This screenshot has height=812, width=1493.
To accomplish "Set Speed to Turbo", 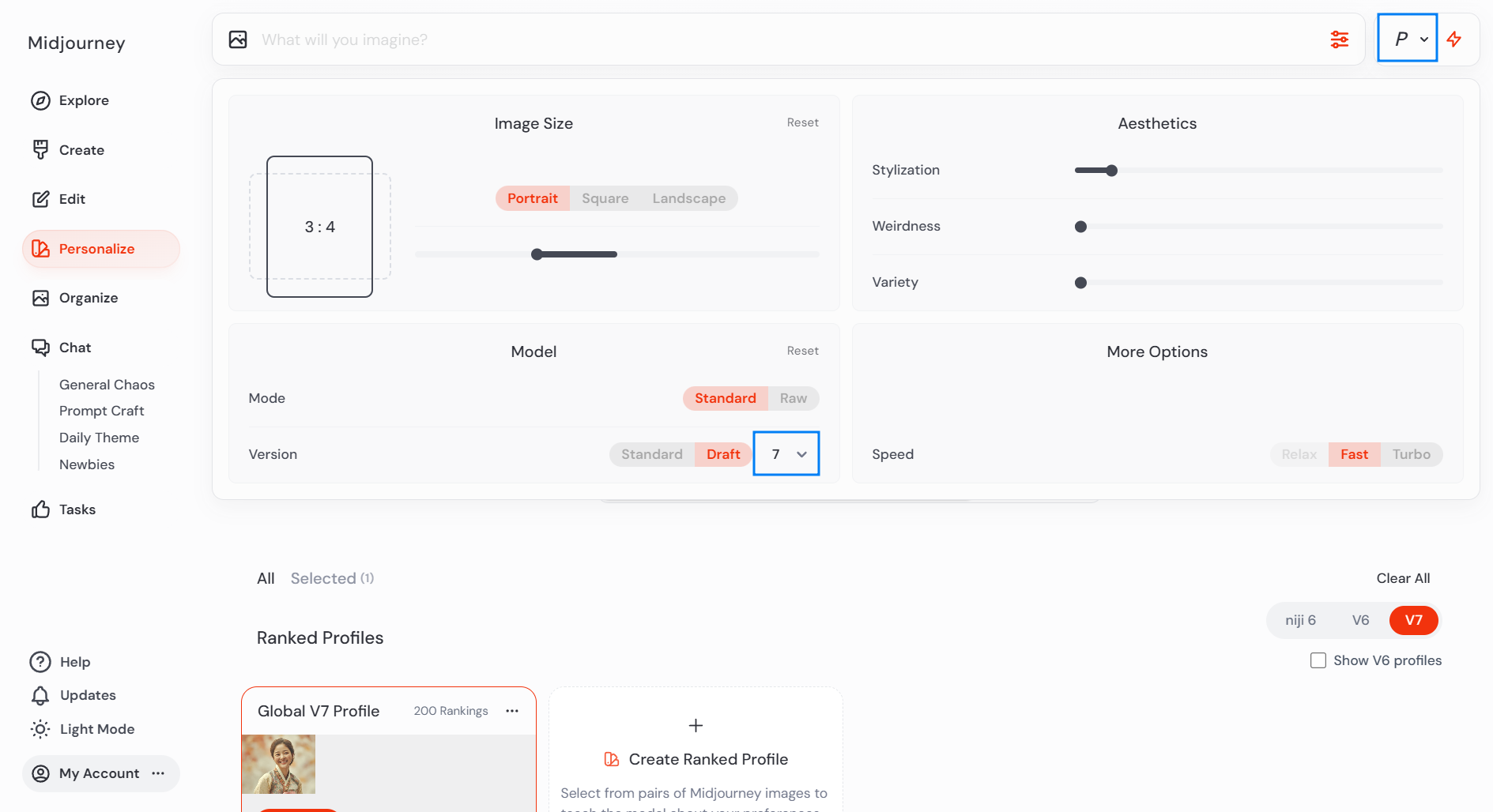I will pyautogui.click(x=1412, y=454).
